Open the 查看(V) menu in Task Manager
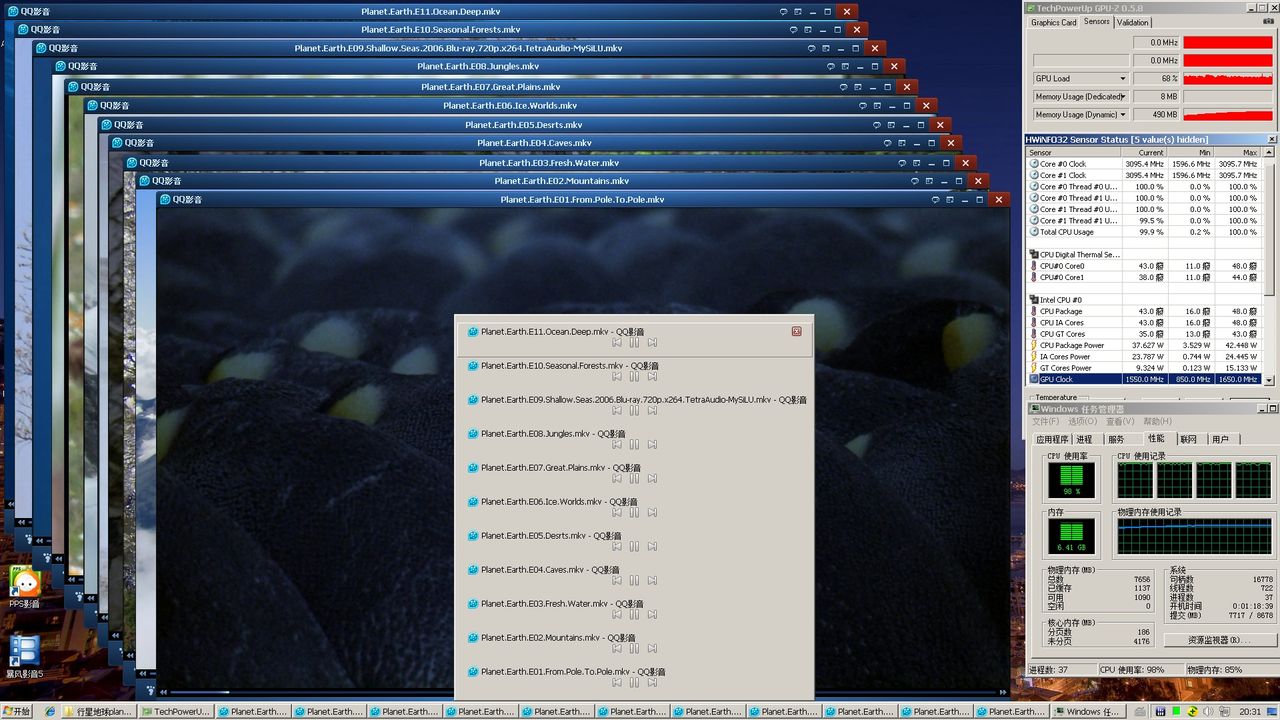 click(1121, 422)
